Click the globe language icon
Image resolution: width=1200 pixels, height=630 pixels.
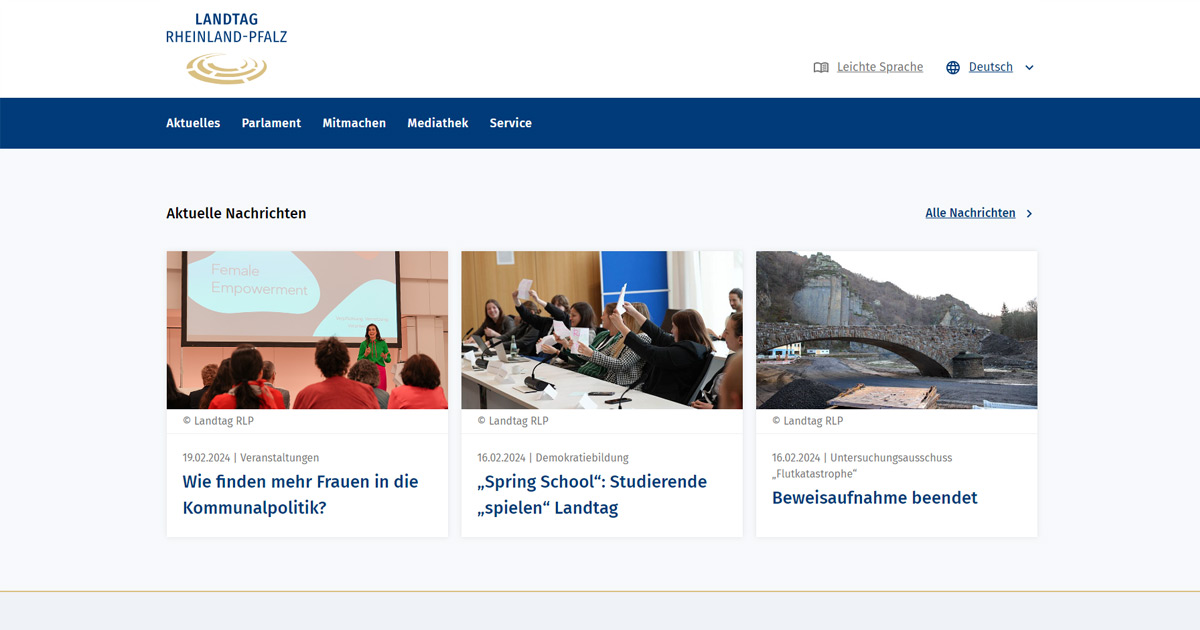tap(953, 68)
